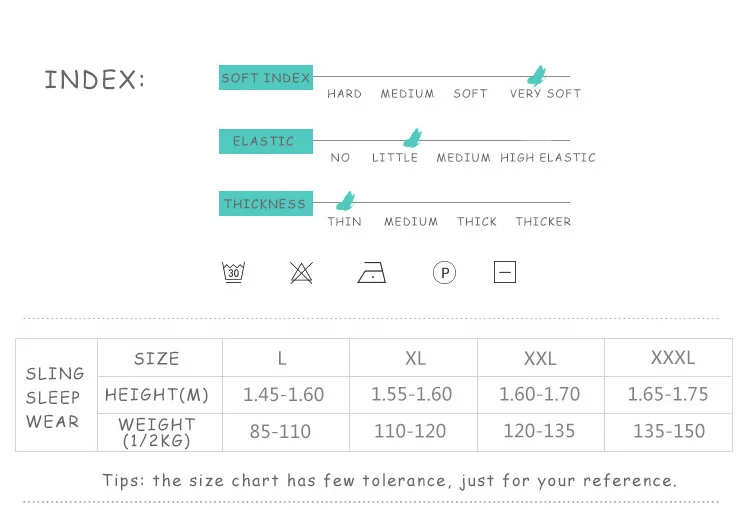Viewport: 750px width, 510px height.
Task: Select the low heat iron icon
Action: pos(372,272)
